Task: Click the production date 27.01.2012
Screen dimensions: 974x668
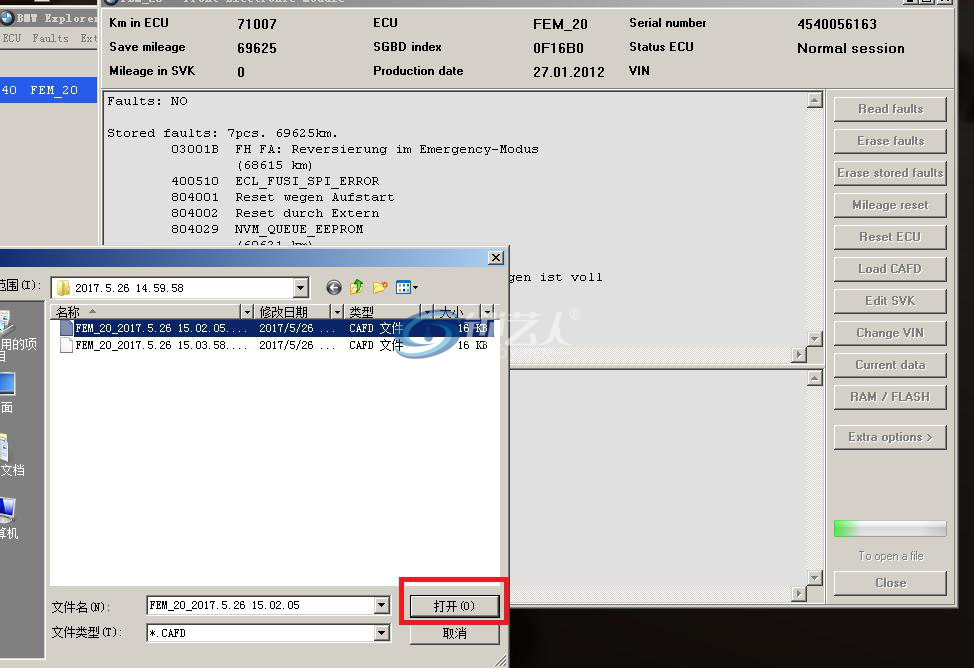Action: [x=568, y=72]
